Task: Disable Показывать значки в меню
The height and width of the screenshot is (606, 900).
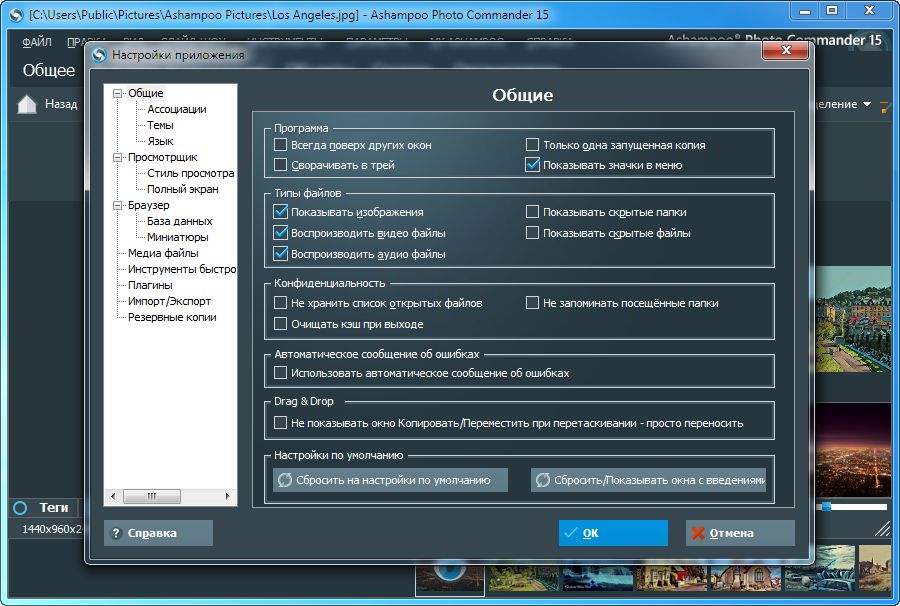Action: (531, 163)
